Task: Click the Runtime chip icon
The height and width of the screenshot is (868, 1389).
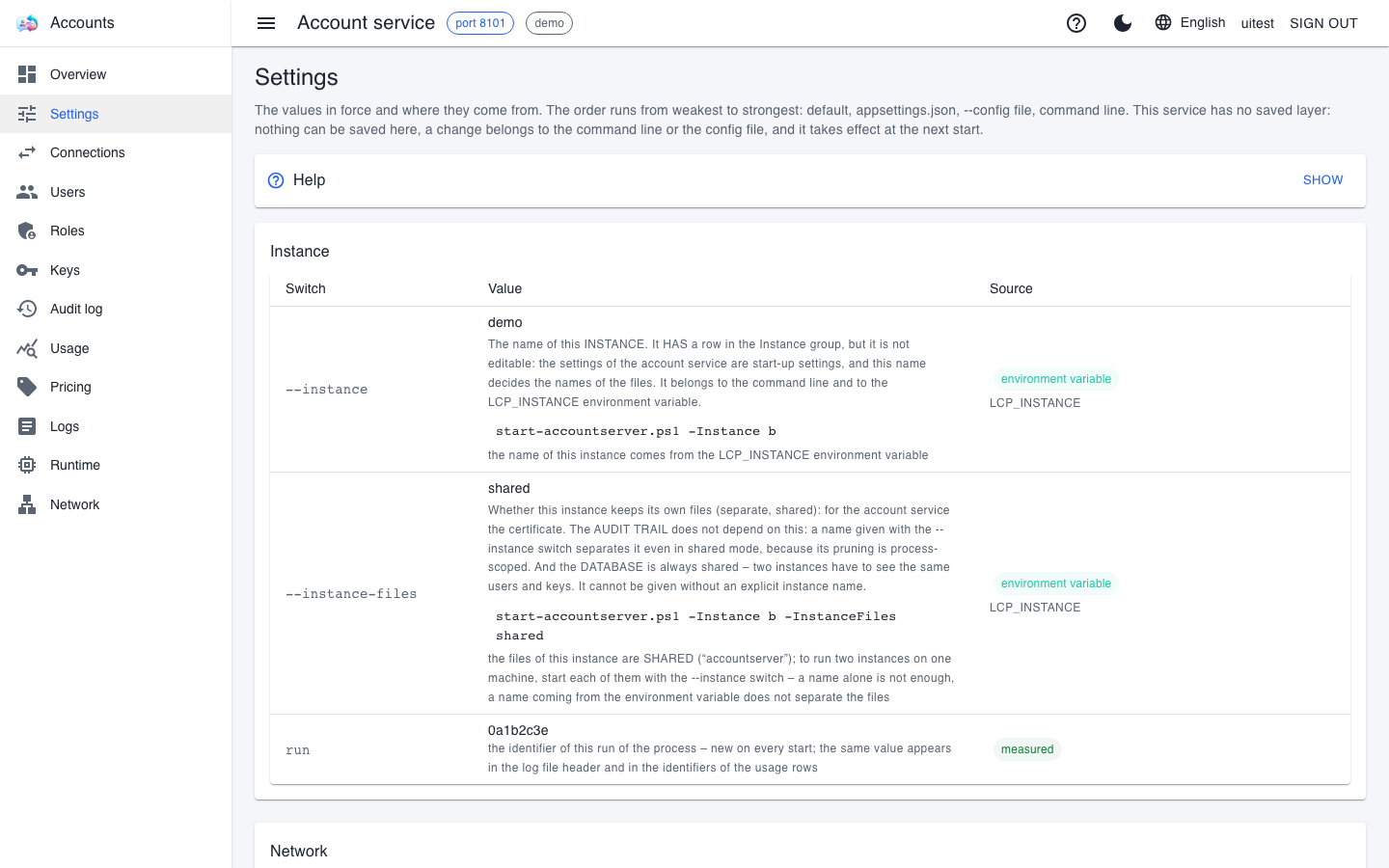Action: tap(27, 465)
